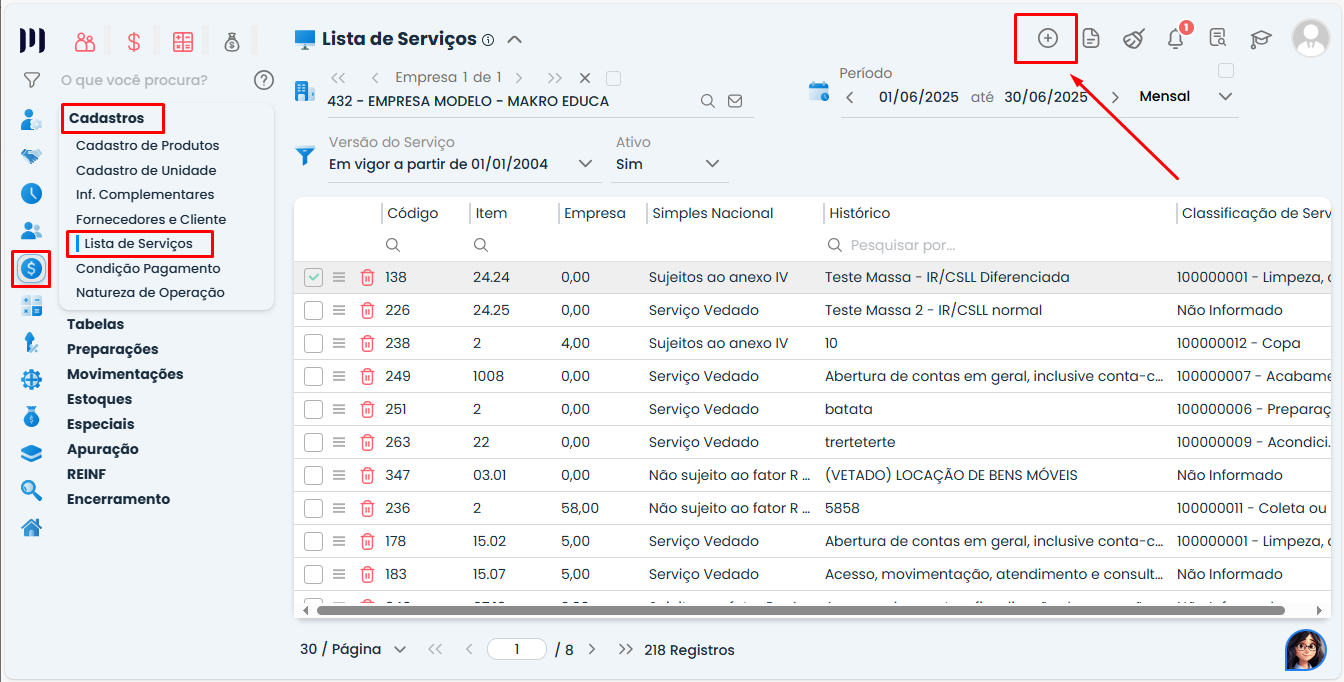Delete service row with code 226
The image size is (1344, 682).
coord(367,310)
